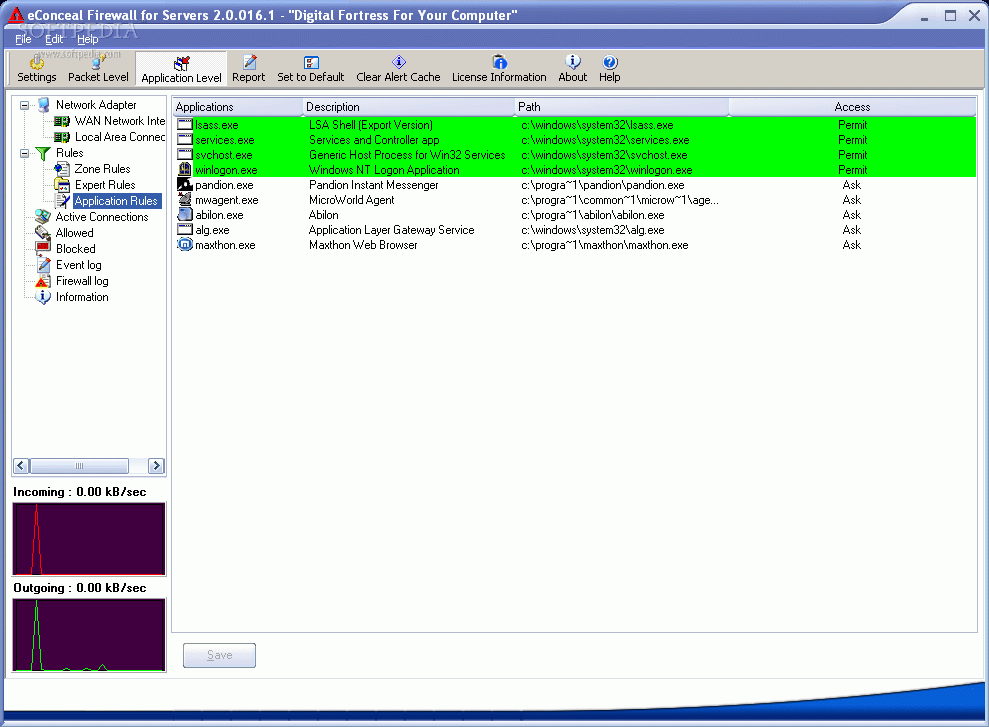Click the Network Adapter tree icon
The width and height of the screenshot is (989, 727).
click(x=44, y=105)
